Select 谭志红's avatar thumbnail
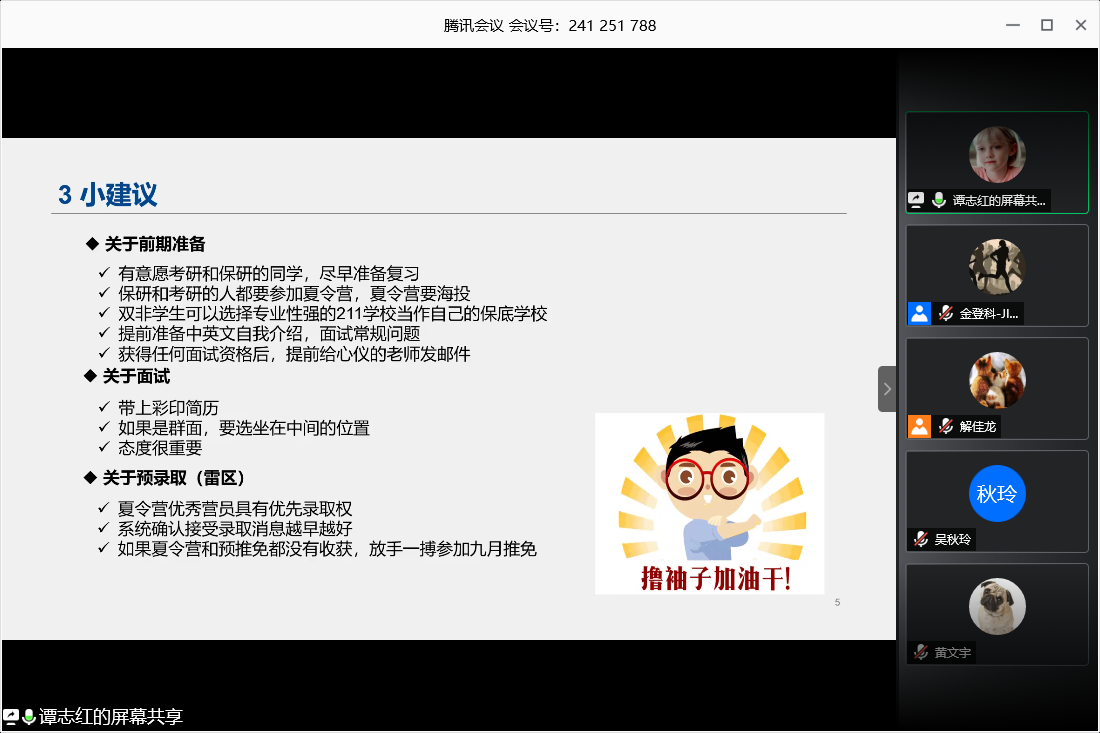The width and height of the screenshot is (1100, 733). (x=997, y=155)
